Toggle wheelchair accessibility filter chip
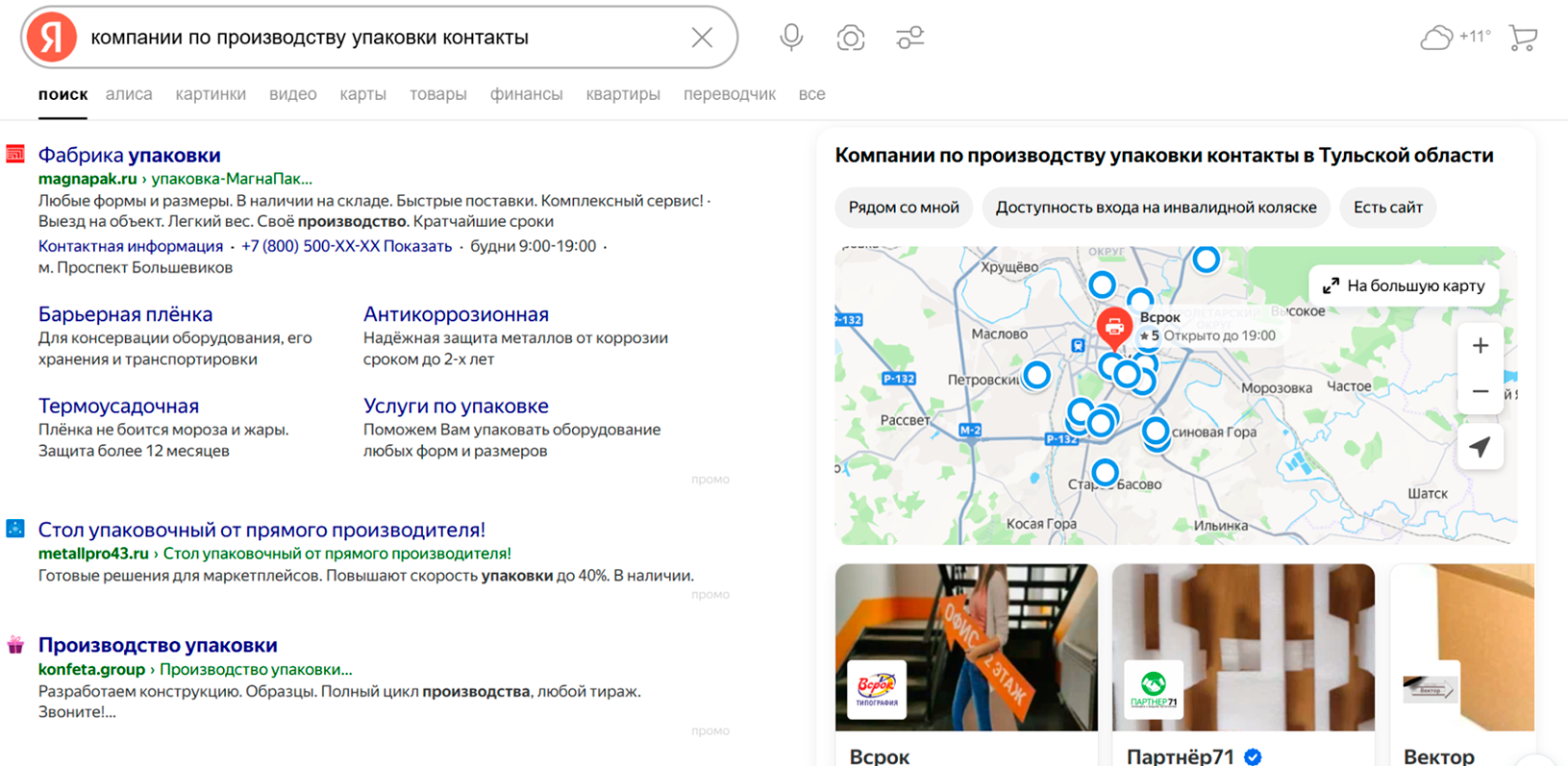 coord(1156,208)
